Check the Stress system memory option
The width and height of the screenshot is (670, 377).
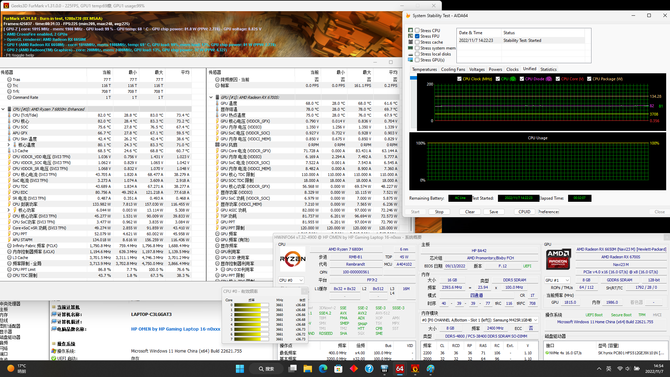pyautogui.click(x=417, y=48)
